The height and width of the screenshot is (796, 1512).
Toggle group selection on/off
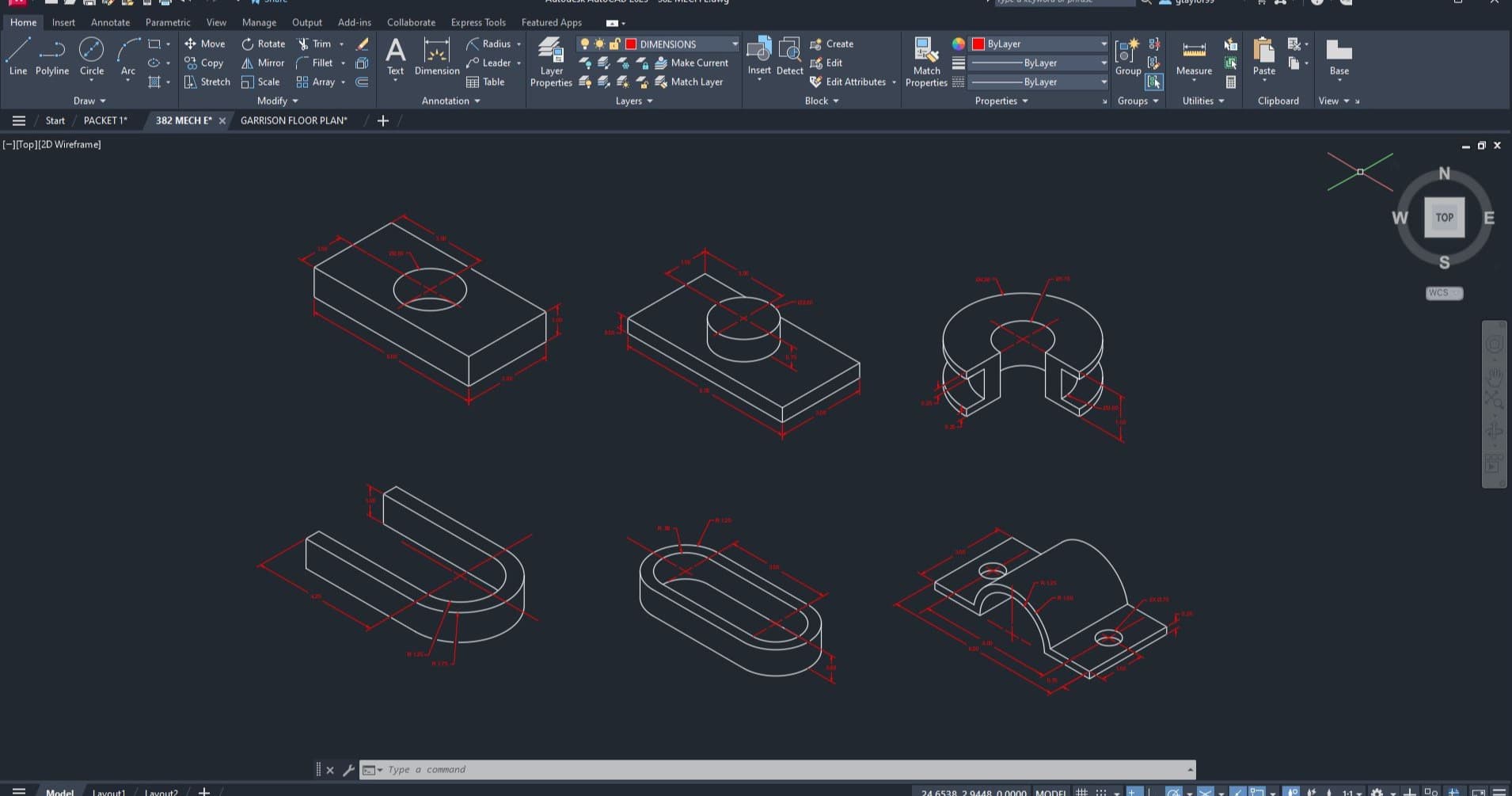point(1154,82)
